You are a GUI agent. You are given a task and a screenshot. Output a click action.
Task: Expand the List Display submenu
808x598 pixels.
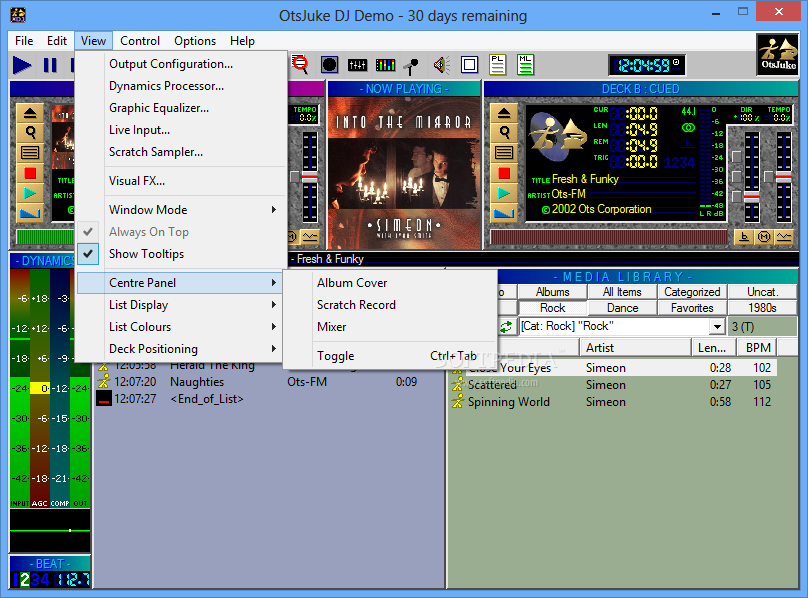(179, 305)
